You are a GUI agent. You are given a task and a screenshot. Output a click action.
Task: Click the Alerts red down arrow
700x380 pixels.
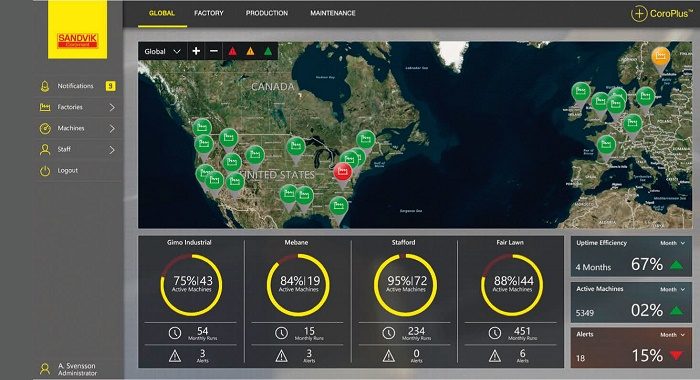pos(677,356)
